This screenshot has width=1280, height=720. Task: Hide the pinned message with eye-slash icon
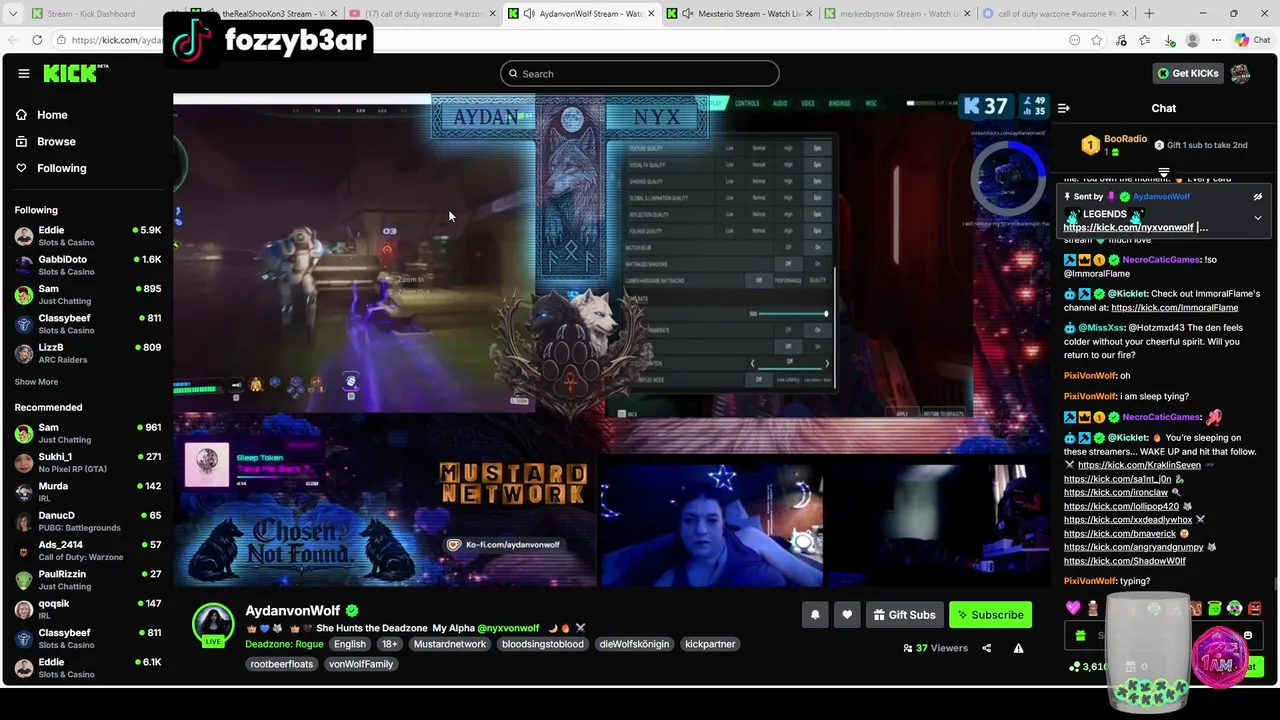(1258, 197)
